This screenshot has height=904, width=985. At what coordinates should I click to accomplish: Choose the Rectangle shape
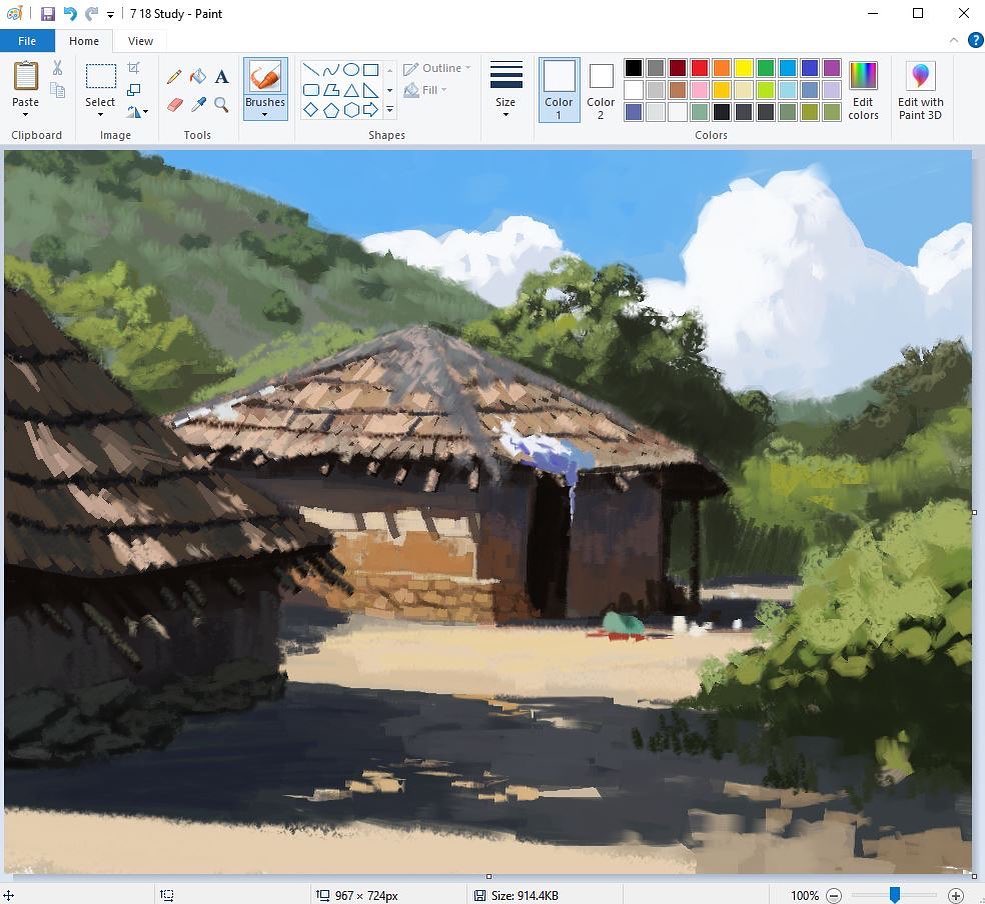coord(371,70)
